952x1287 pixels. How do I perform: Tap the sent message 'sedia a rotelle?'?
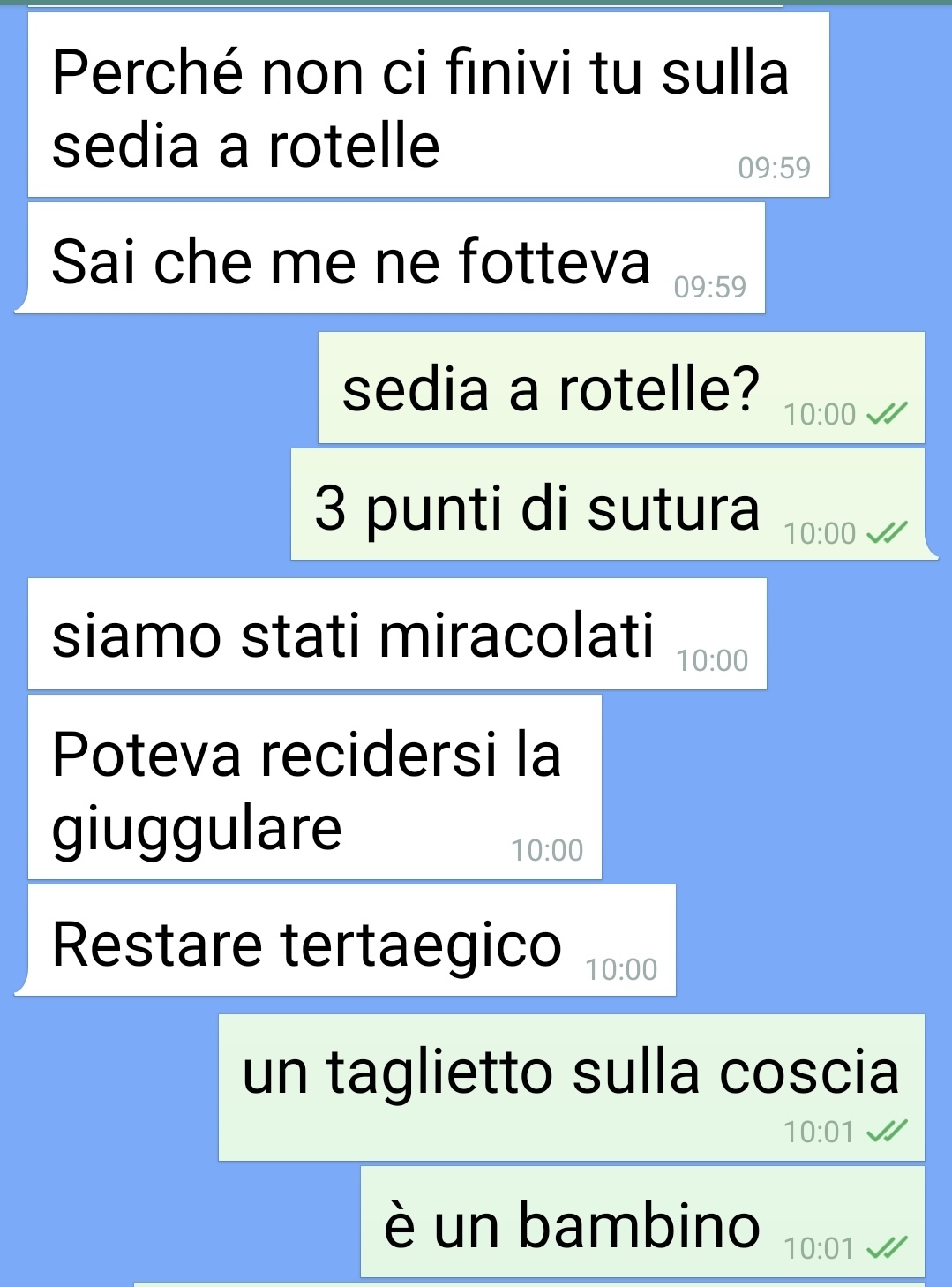coord(621,388)
